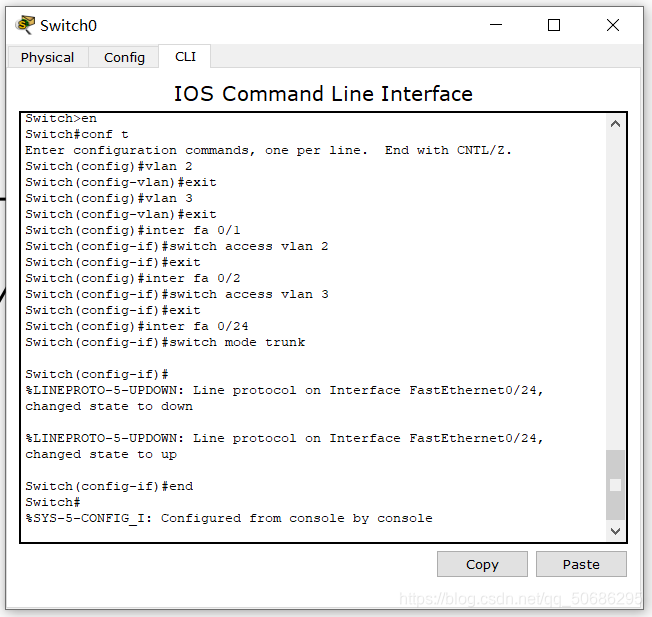
Task: Click the IOS Command Line Interface heading
Action: pos(323,94)
